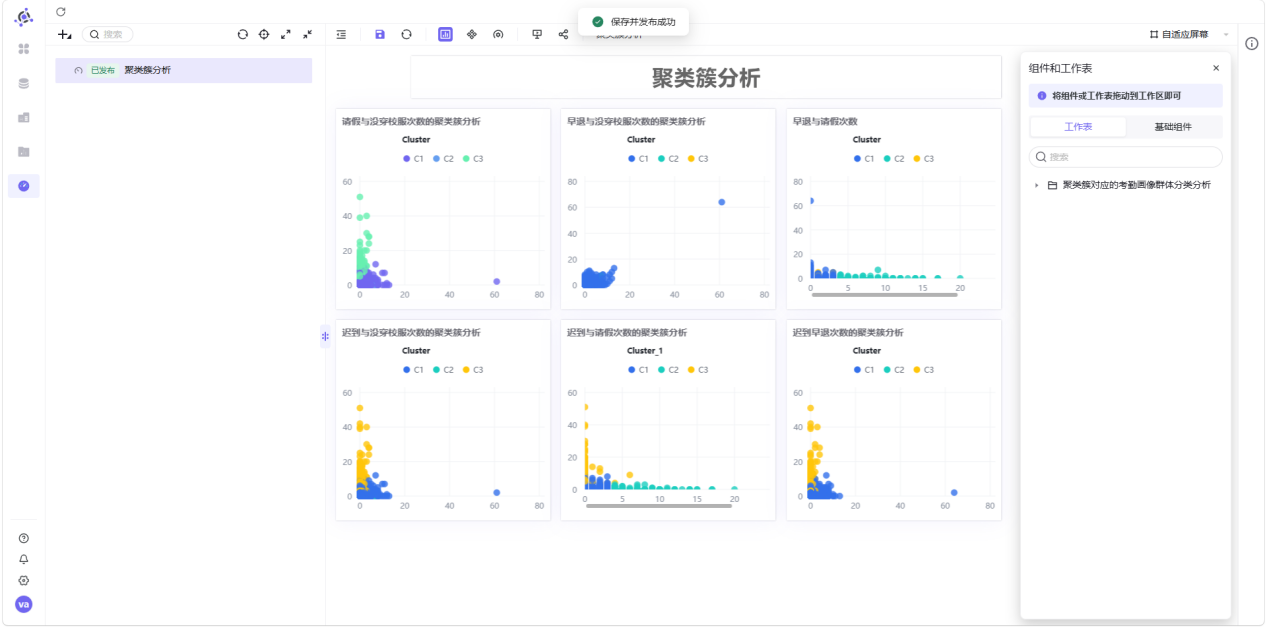Click the Cluster_1 legend title
This screenshot has width=1267, height=628.
[x=644, y=351]
